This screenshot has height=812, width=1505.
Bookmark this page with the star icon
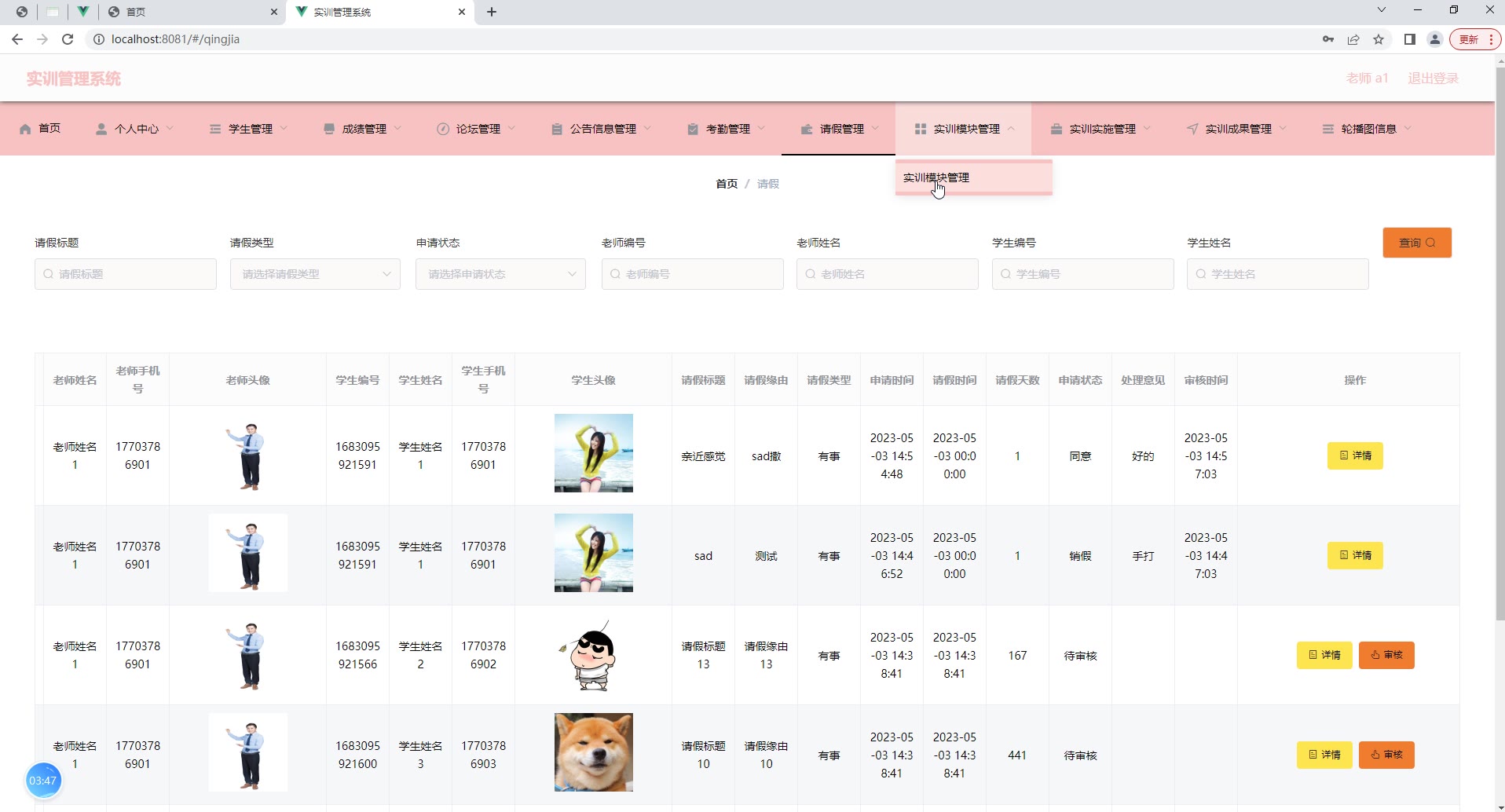tap(1379, 39)
